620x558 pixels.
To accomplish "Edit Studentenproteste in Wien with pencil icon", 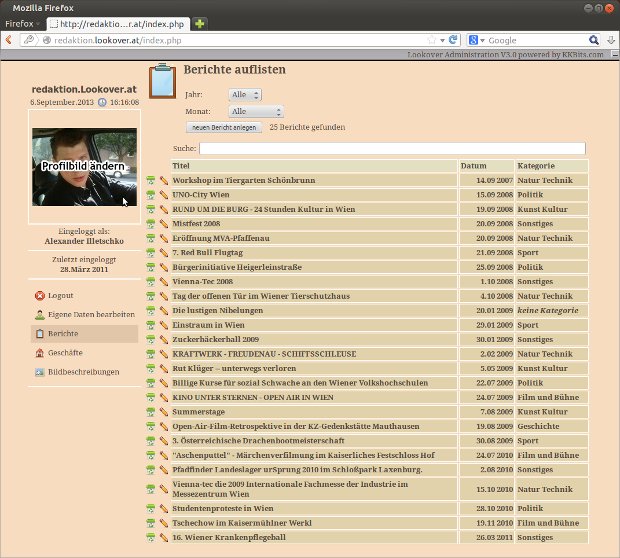I will click(164, 509).
